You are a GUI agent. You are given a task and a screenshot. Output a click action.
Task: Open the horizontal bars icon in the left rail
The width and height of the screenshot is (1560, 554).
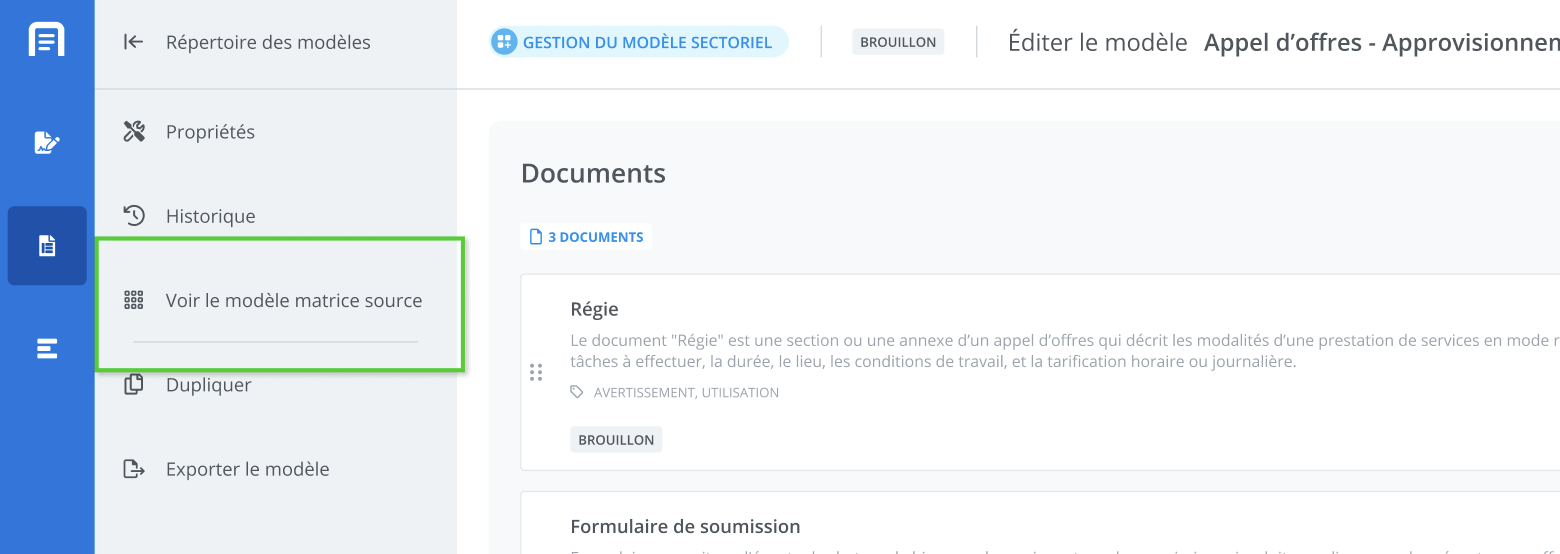point(47,349)
